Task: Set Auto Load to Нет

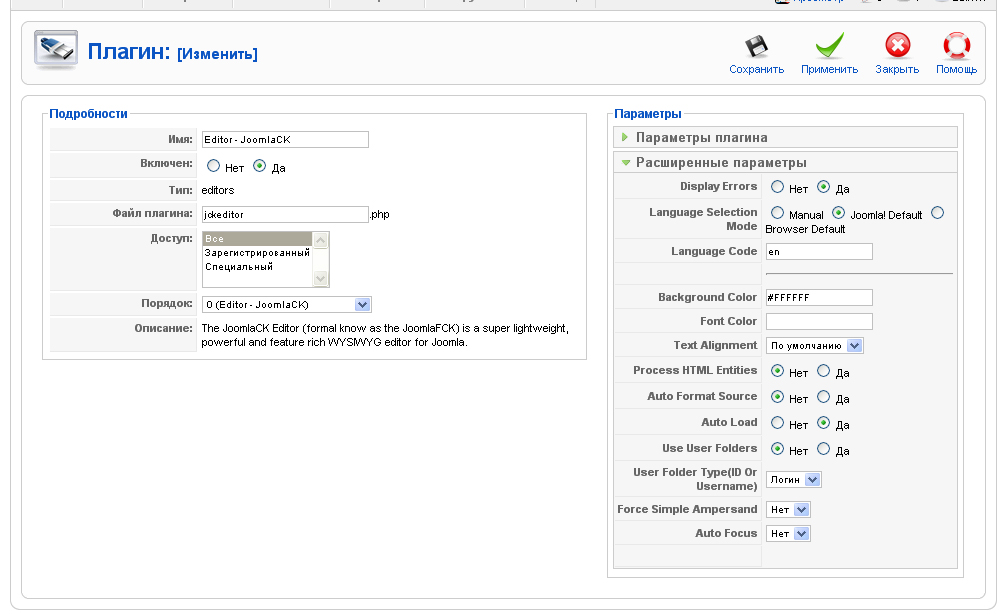Action: point(777,423)
